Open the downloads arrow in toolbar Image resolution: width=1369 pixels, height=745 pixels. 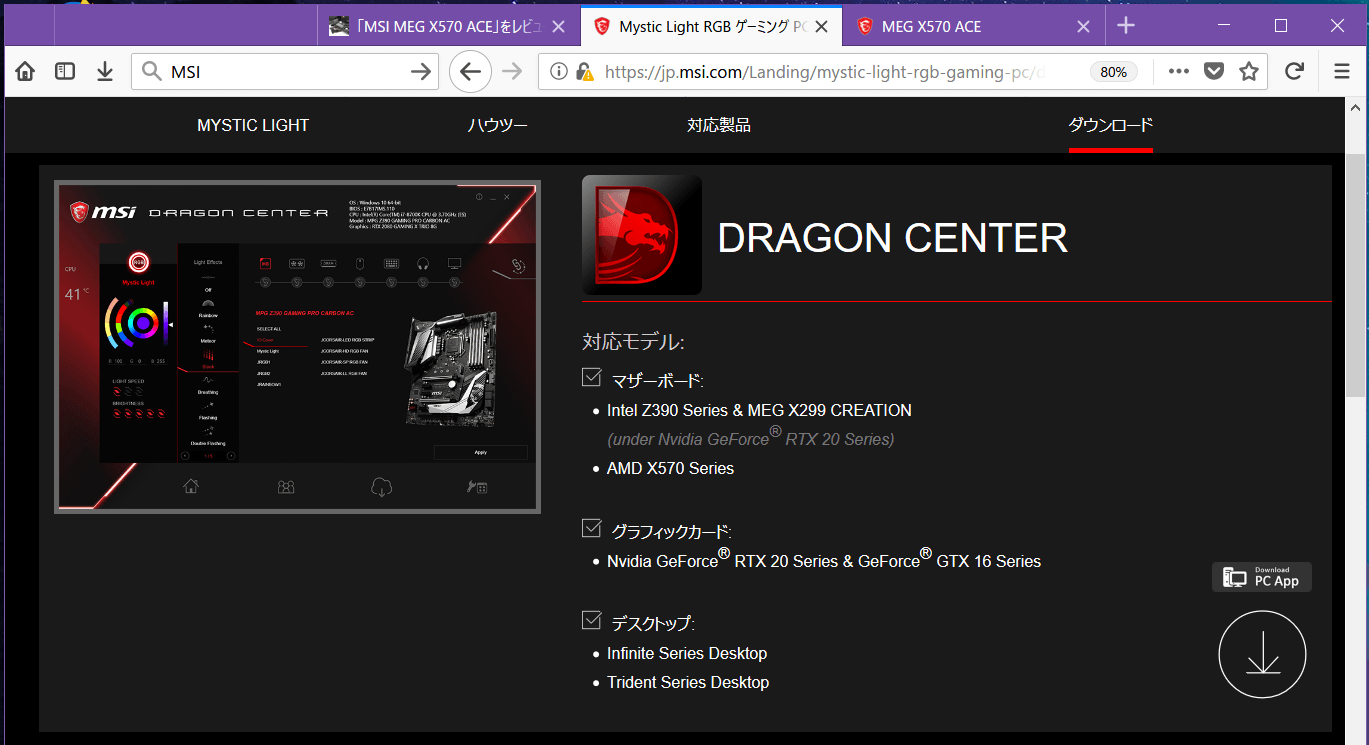tap(105, 72)
